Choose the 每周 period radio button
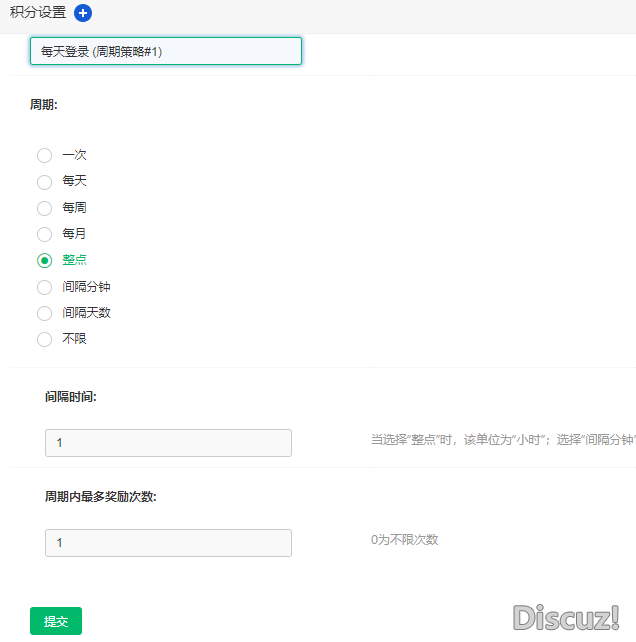This screenshot has height=642, width=636. [x=44, y=208]
